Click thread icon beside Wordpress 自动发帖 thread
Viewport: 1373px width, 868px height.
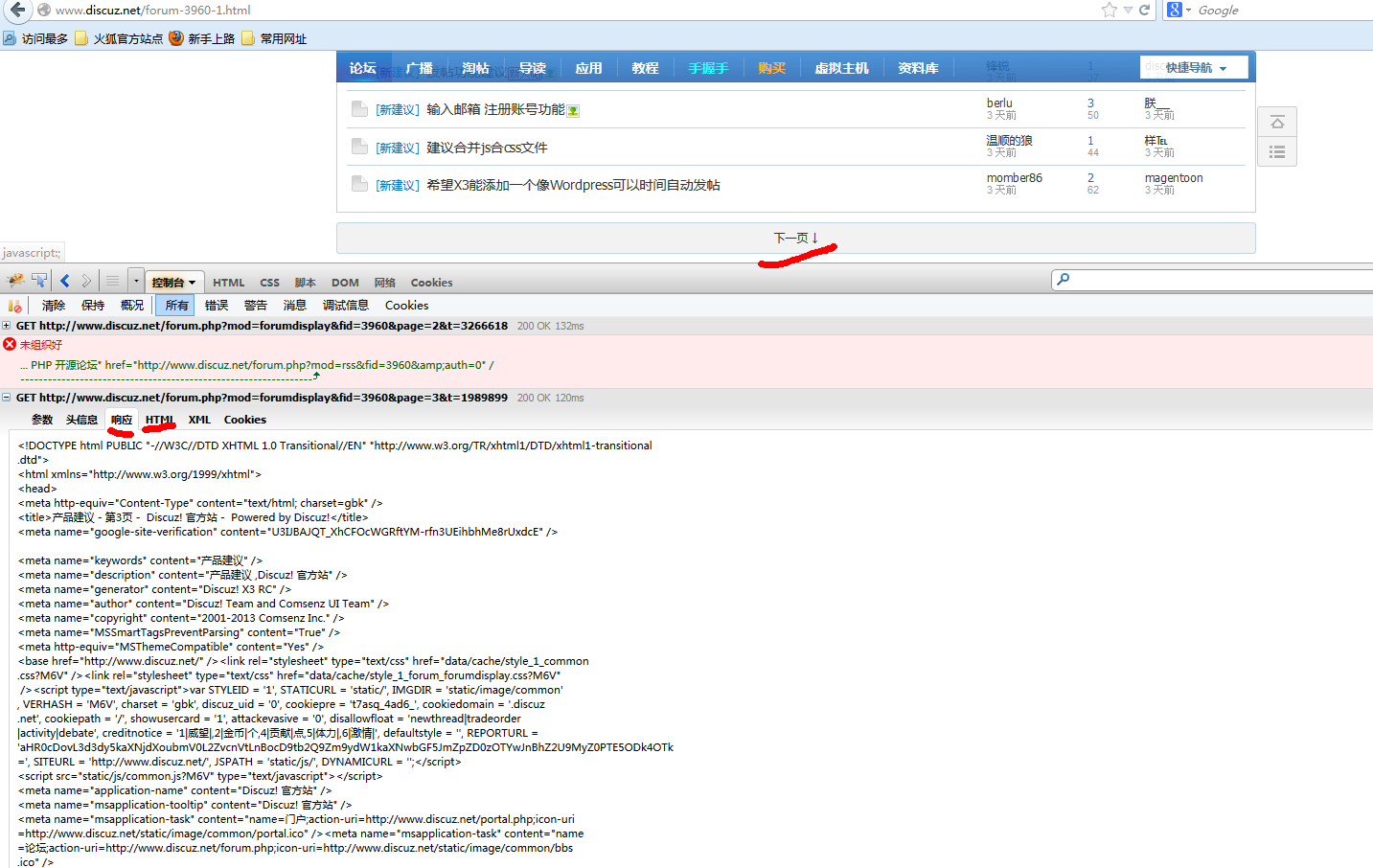coord(359,183)
